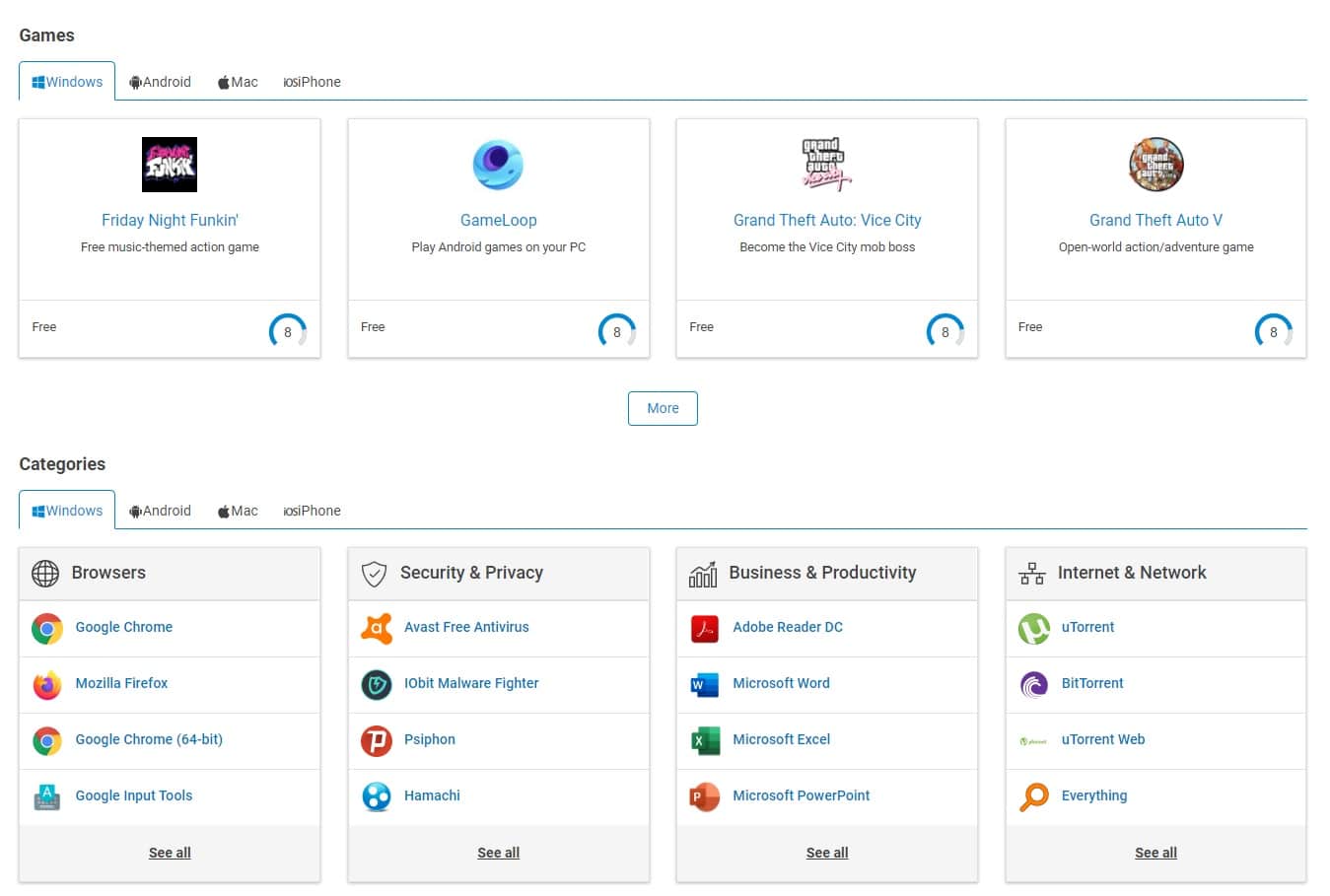Click the Google Input Tools icon
The image size is (1330, 896).
click(x=47, y=796)
